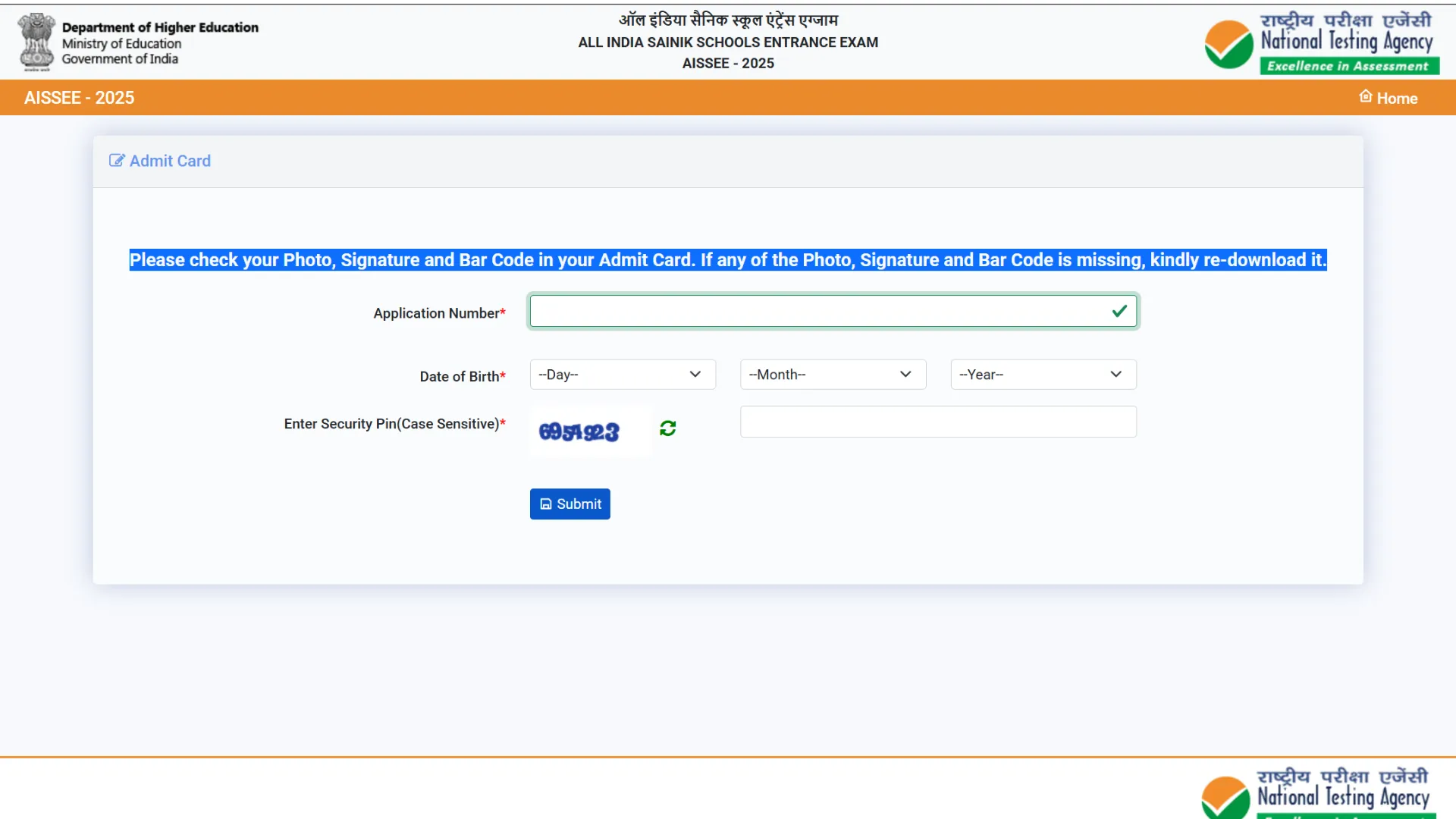The width and height of the screenshot is (1456, 819).
Task: Click the captcha image
Action: 590,431
